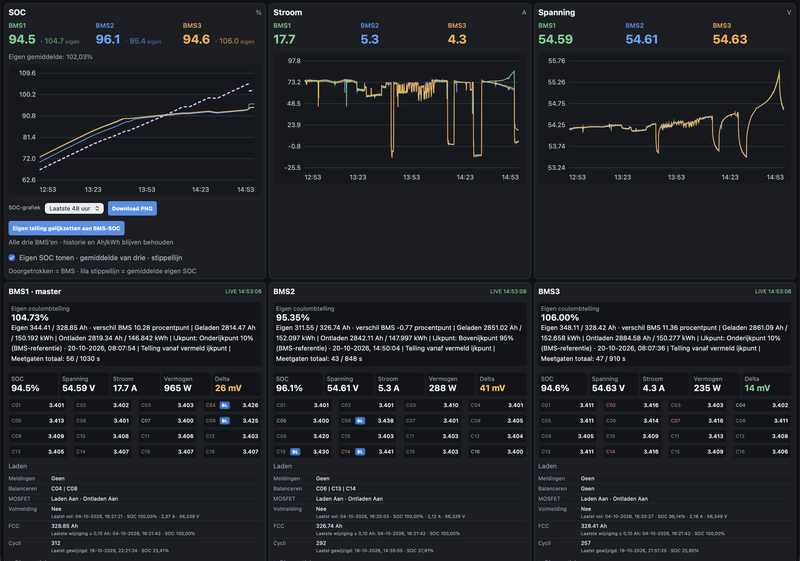Click the Stroom current chart
The width and height of the screenshot is (800, 561).
[399, 118]
